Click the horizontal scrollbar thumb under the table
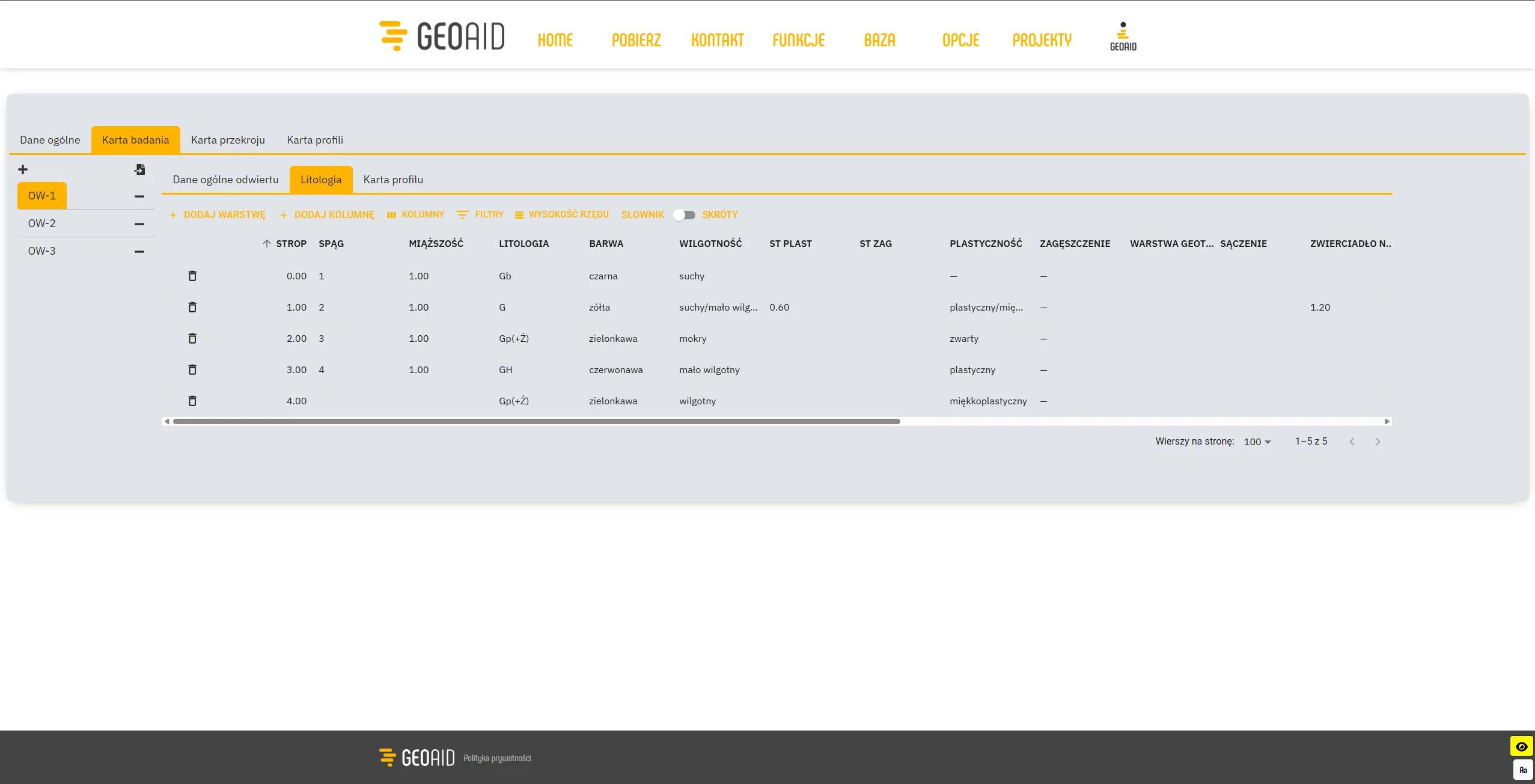This screenshot has width=1535, height=784. (536, 421)
